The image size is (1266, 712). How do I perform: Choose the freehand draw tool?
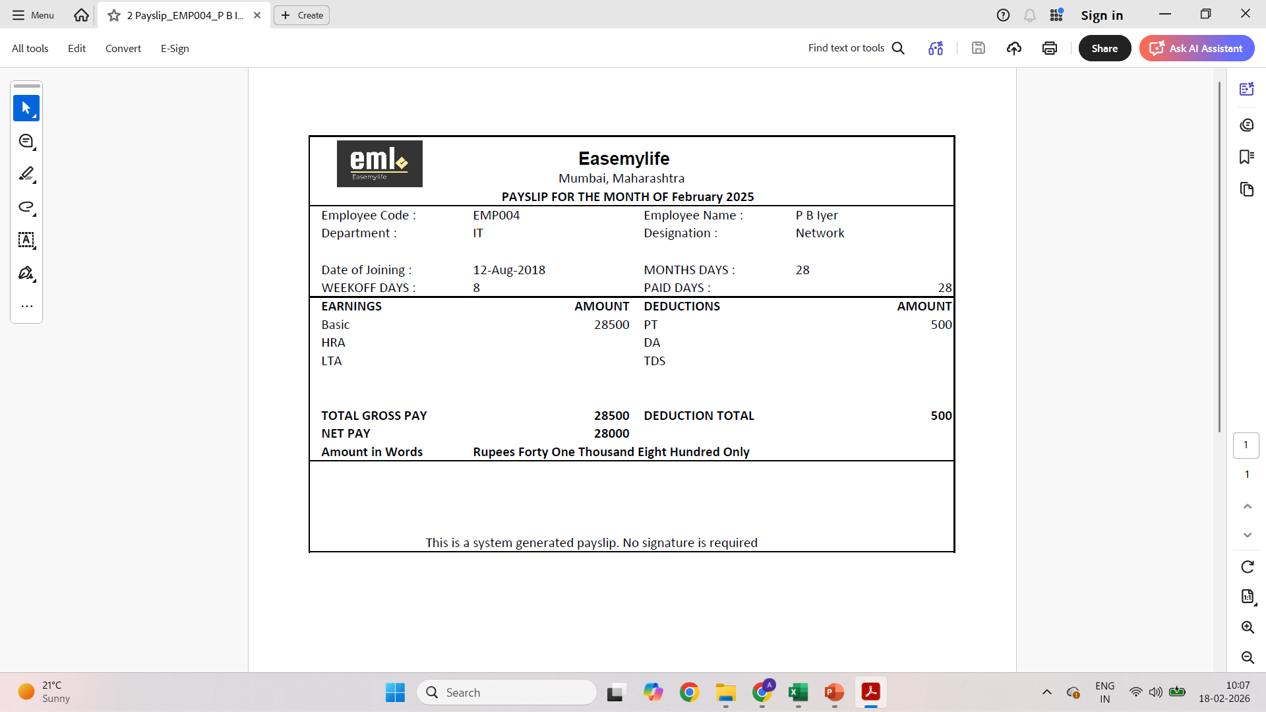point(26,207)
